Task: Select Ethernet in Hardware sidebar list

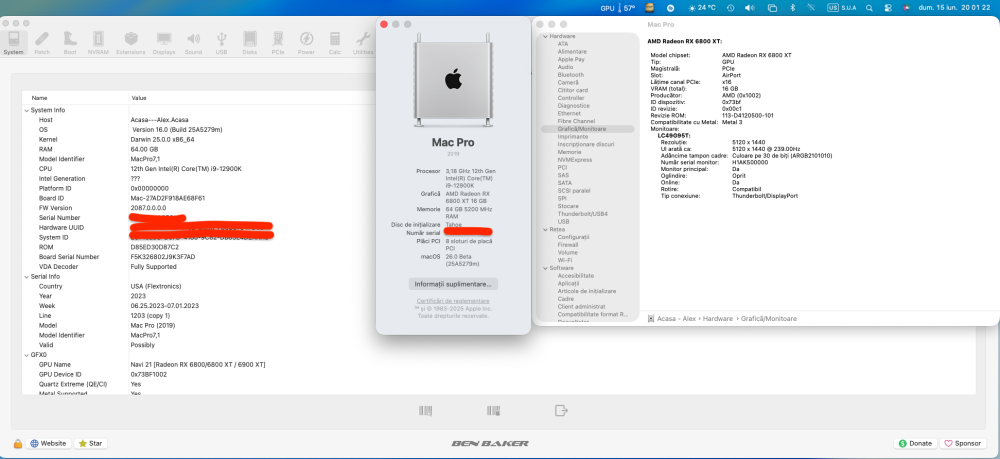Action: click(569, 113)
